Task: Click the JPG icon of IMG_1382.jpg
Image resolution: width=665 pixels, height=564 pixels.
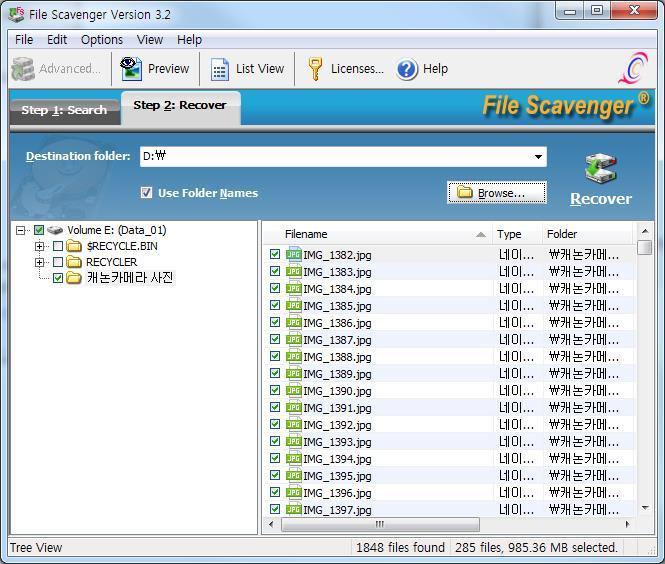Action: [x=293, y=254]
